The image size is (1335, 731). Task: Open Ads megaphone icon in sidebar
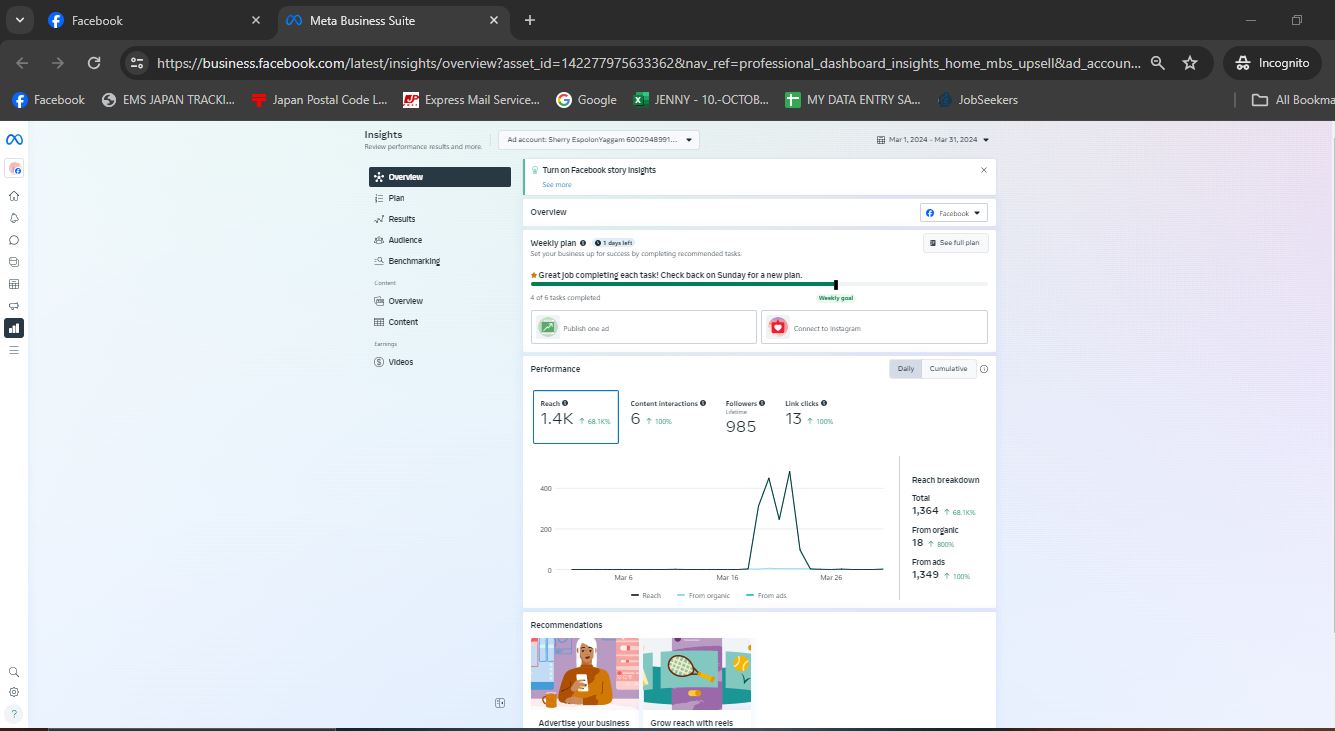tap(14, 306)
